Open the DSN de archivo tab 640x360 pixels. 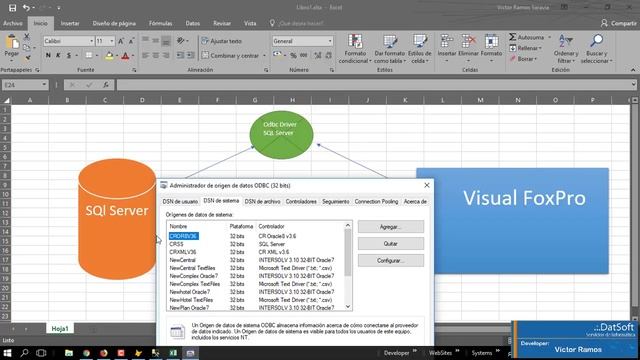point(262,202)
